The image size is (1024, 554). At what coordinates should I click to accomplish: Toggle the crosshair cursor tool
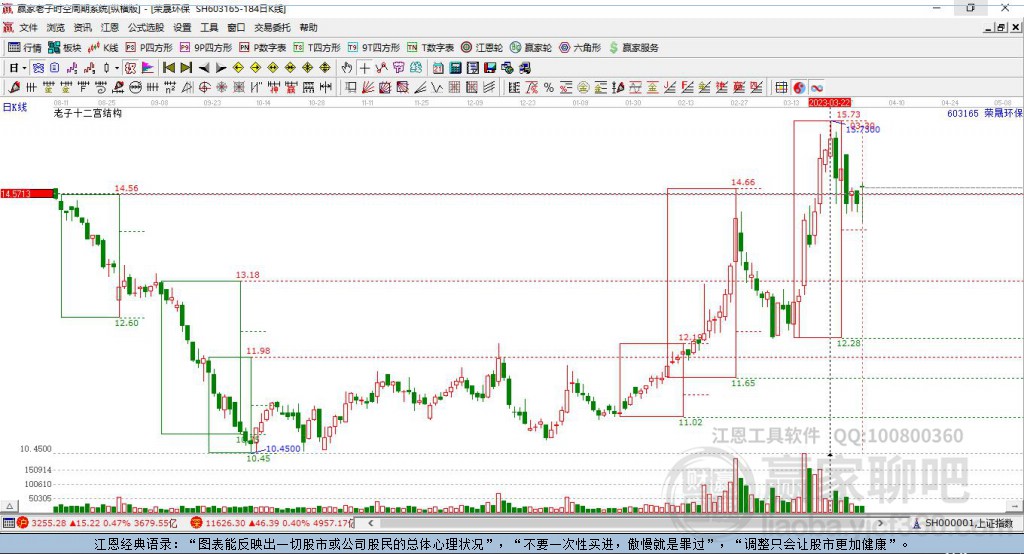[x=364, y=68]
